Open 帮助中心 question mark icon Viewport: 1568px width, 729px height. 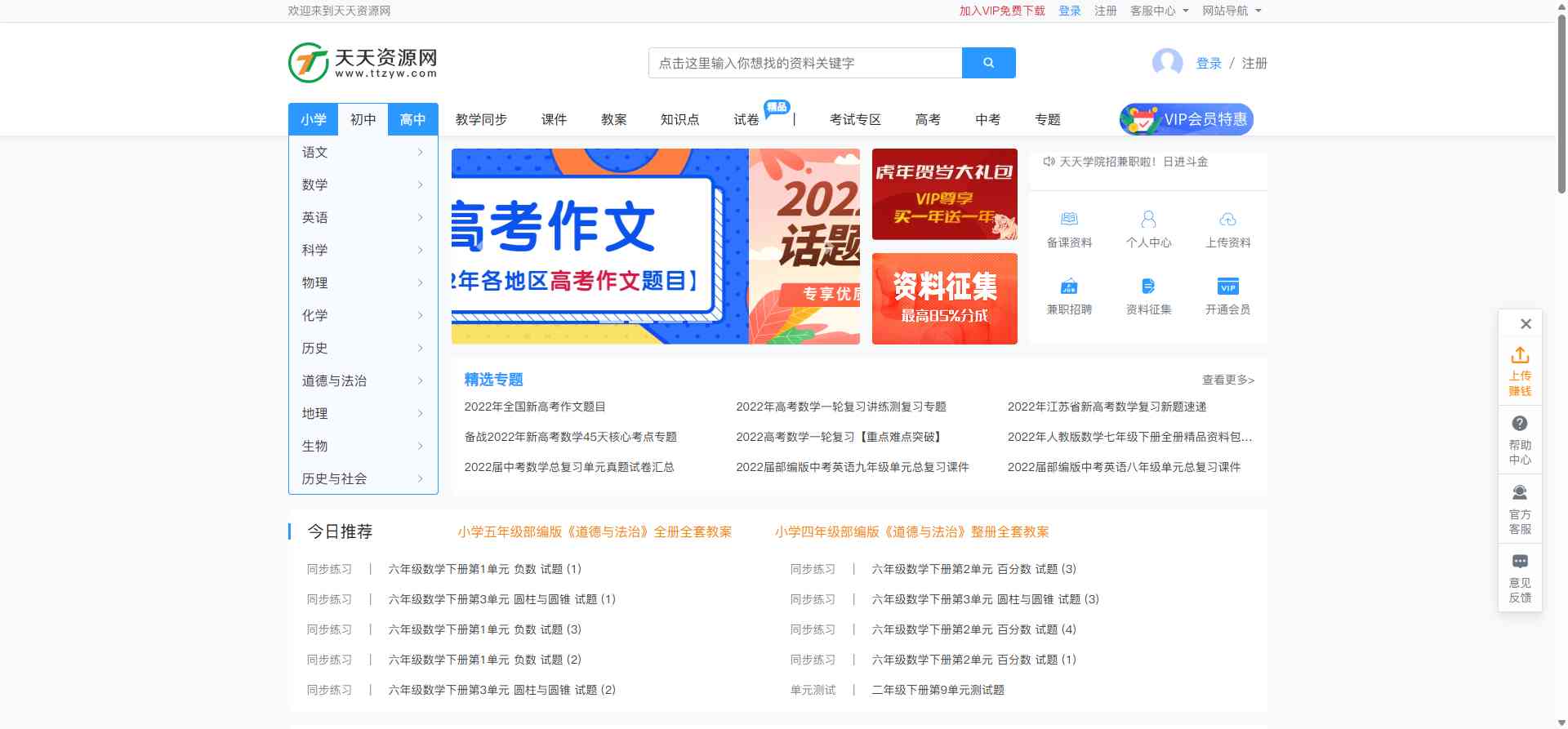click(1520, 424)
